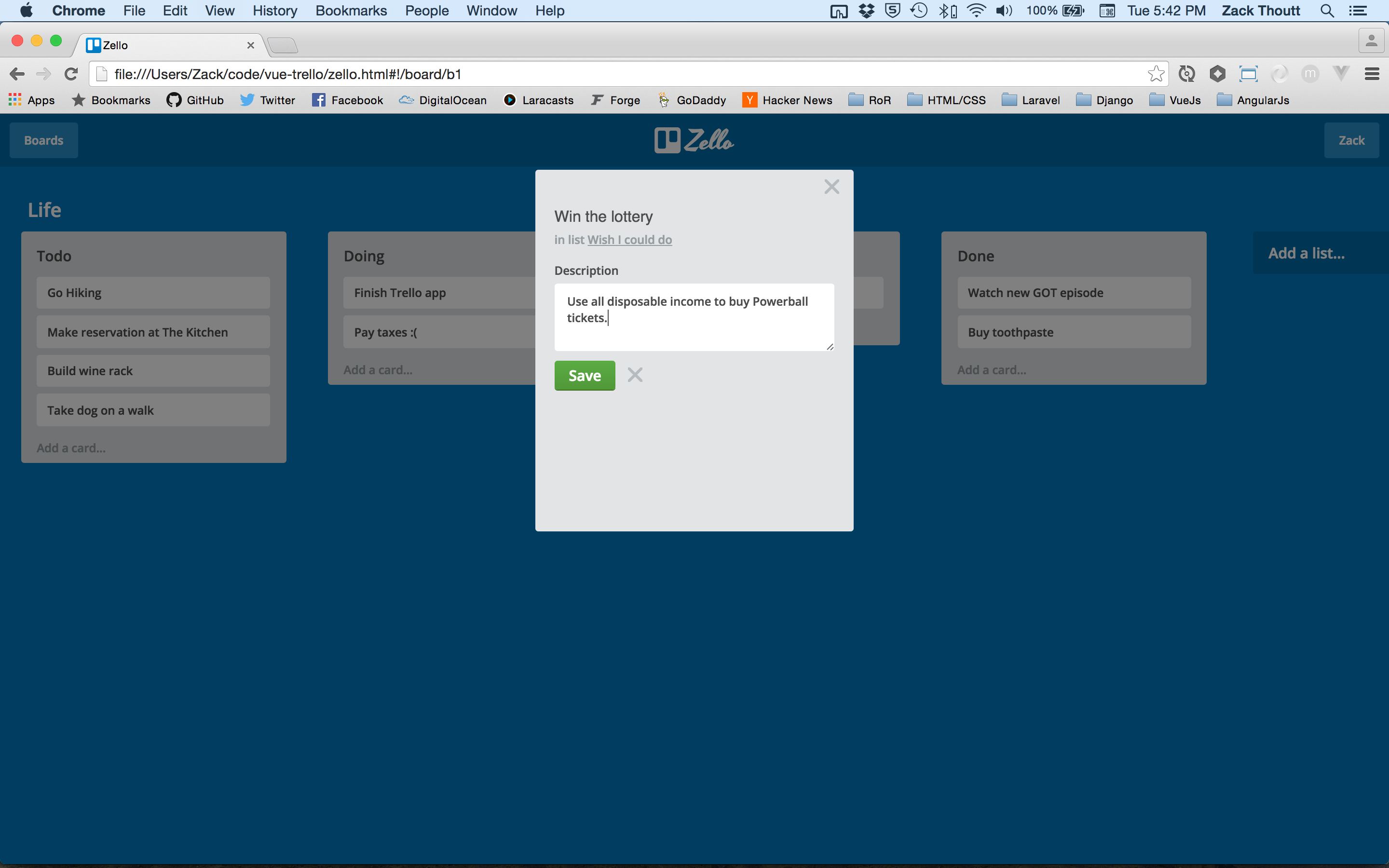1389x868 pixels.
Task: Cancel description edit with X icon
Action: pos(635,375)
